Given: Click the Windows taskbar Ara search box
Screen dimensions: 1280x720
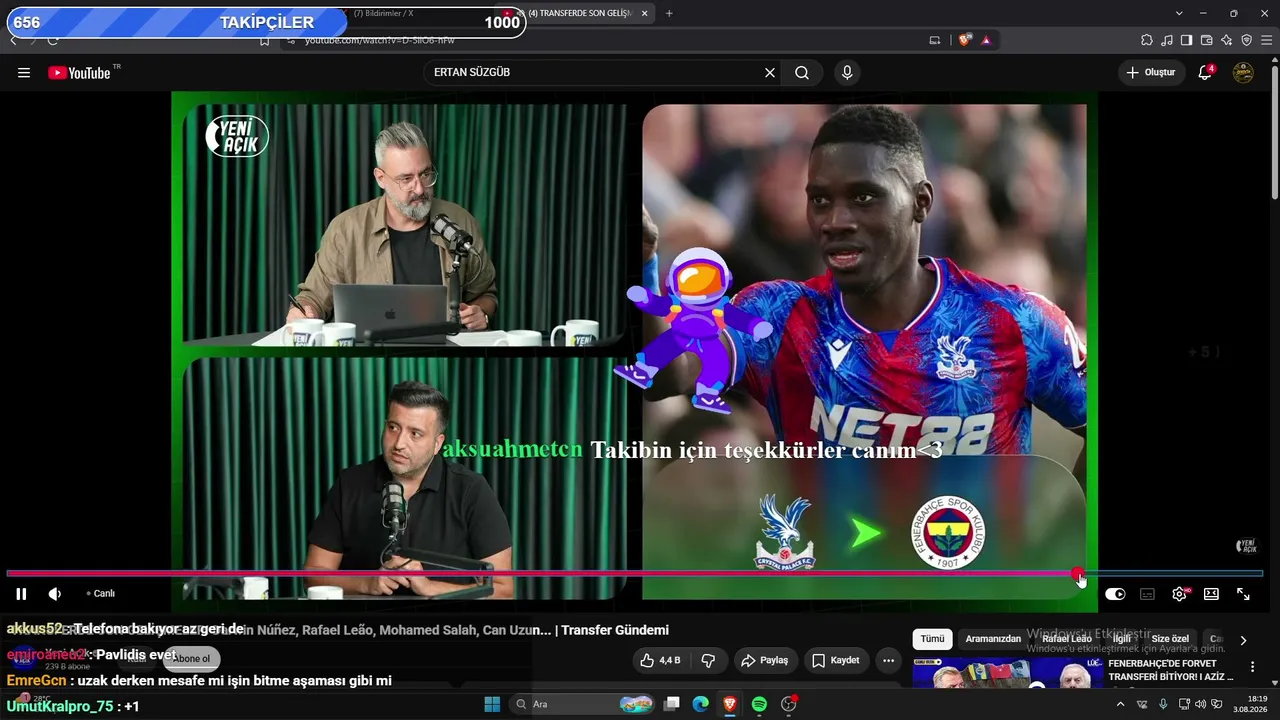Looking at the screenshot, I should [x=582, y=704].
